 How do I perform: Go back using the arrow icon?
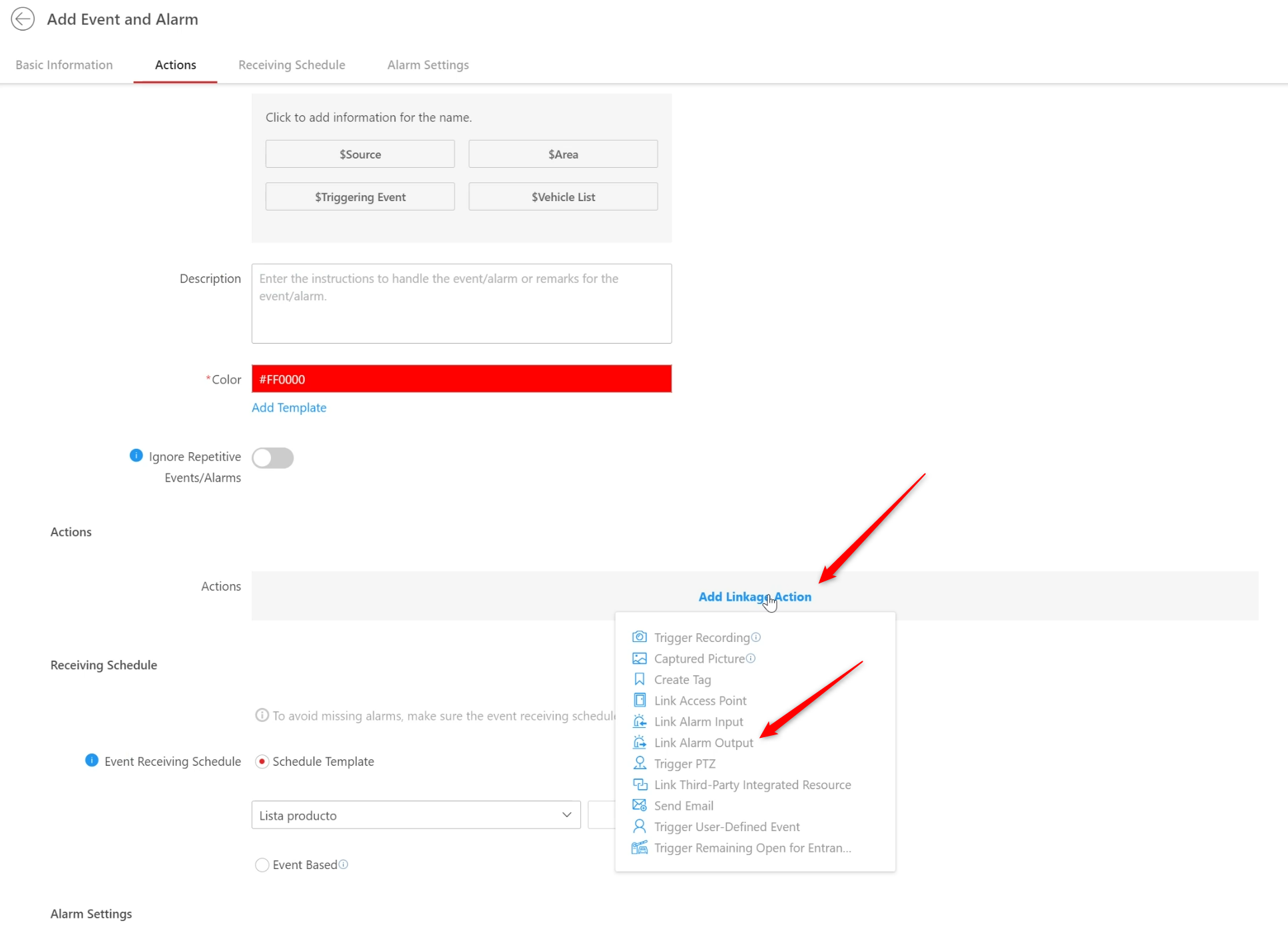23,19
